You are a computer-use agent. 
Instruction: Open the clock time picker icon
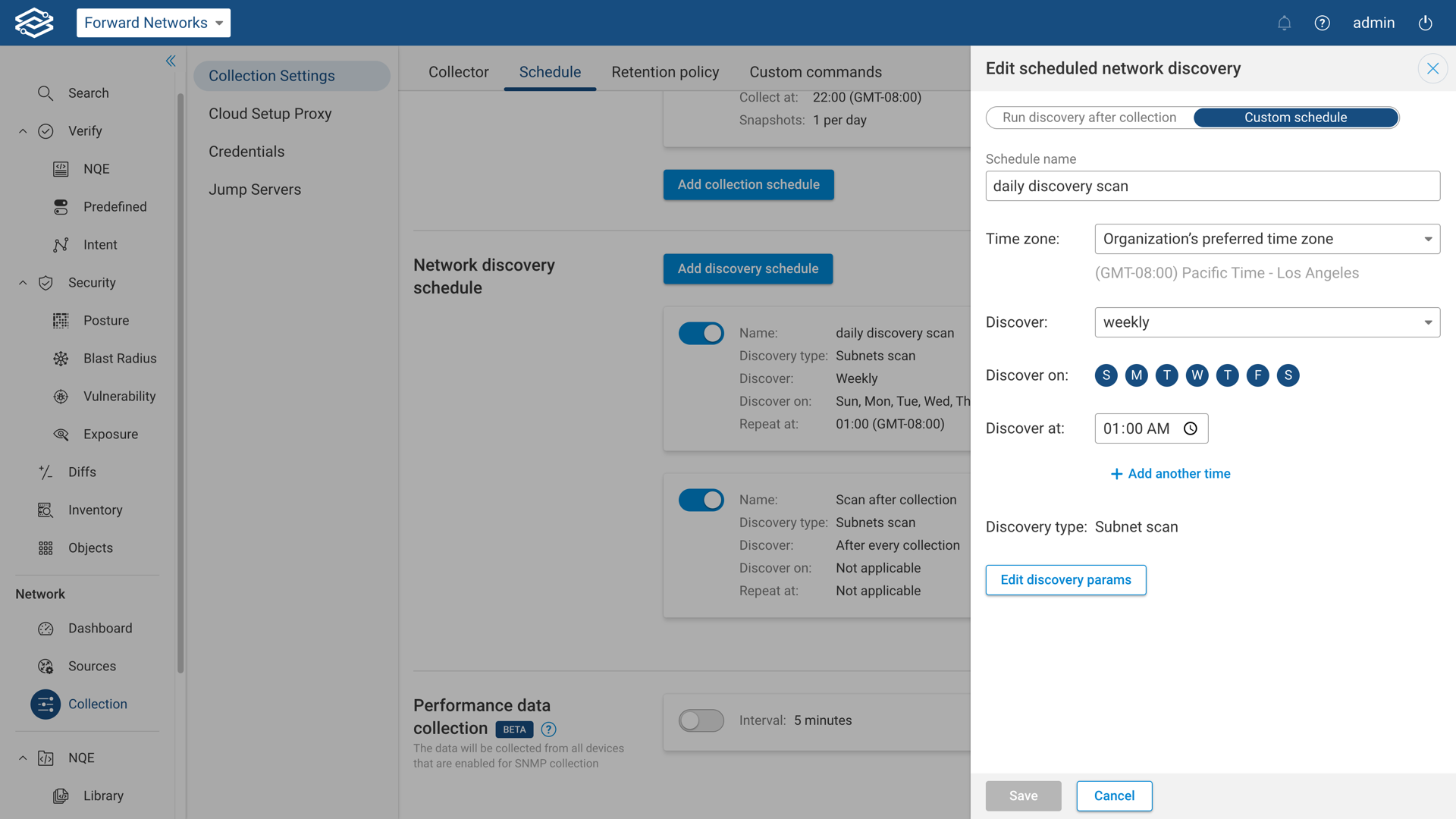[1191, 428]
